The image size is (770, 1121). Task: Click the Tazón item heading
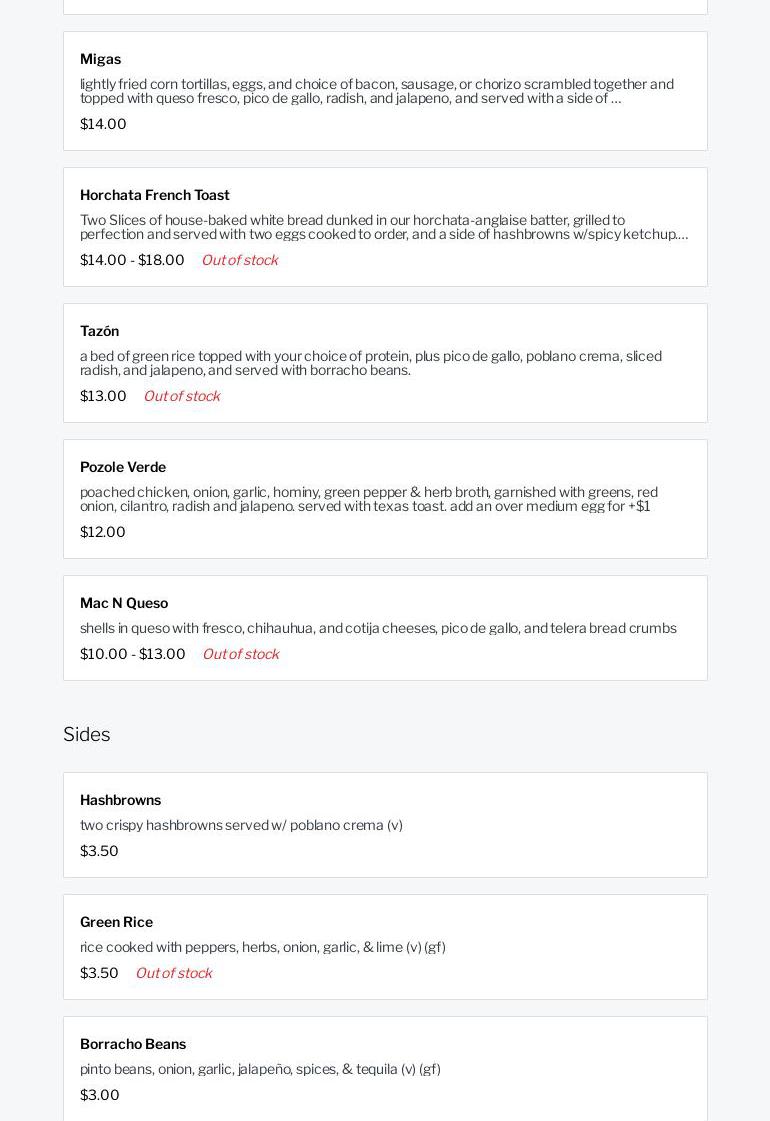[99, 331]
